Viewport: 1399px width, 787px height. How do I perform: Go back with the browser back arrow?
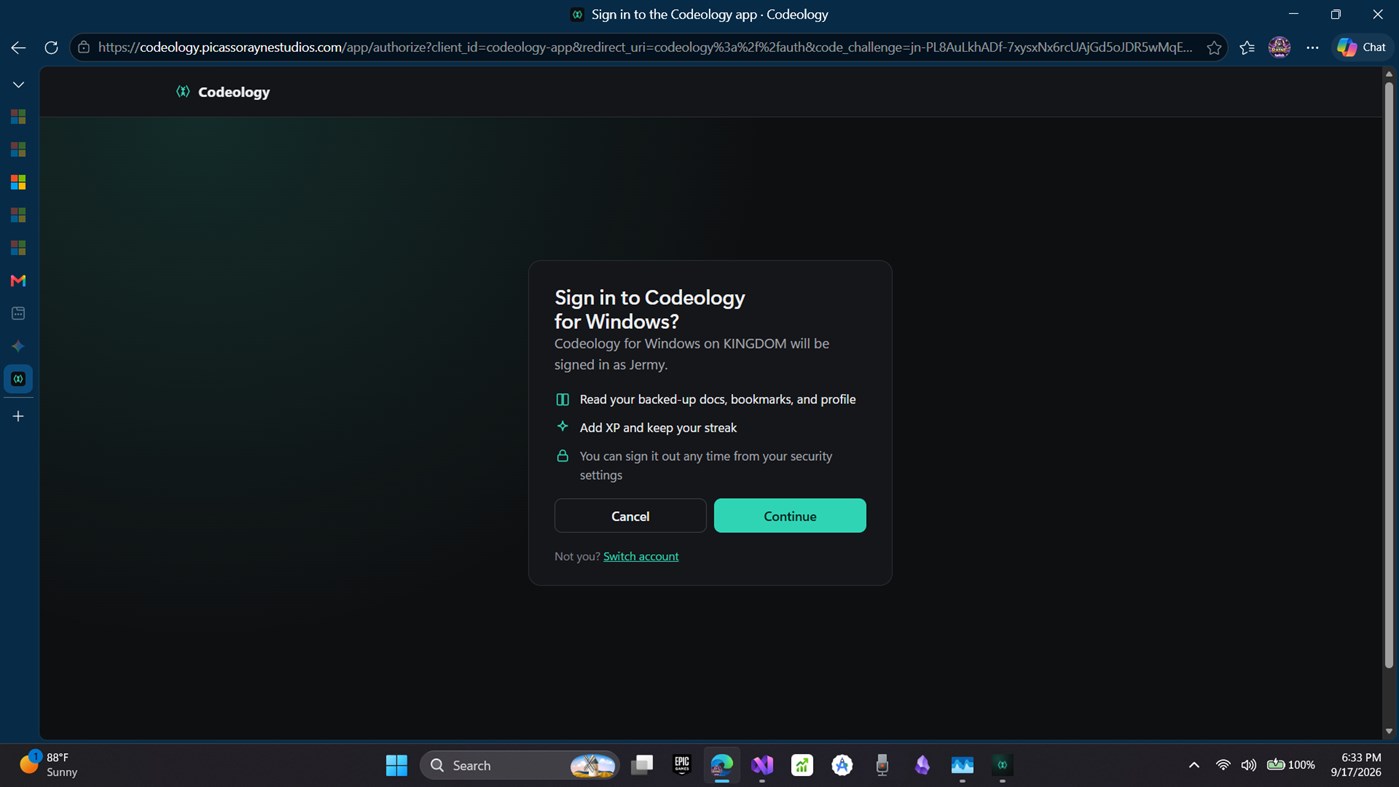tap(18, 47)
